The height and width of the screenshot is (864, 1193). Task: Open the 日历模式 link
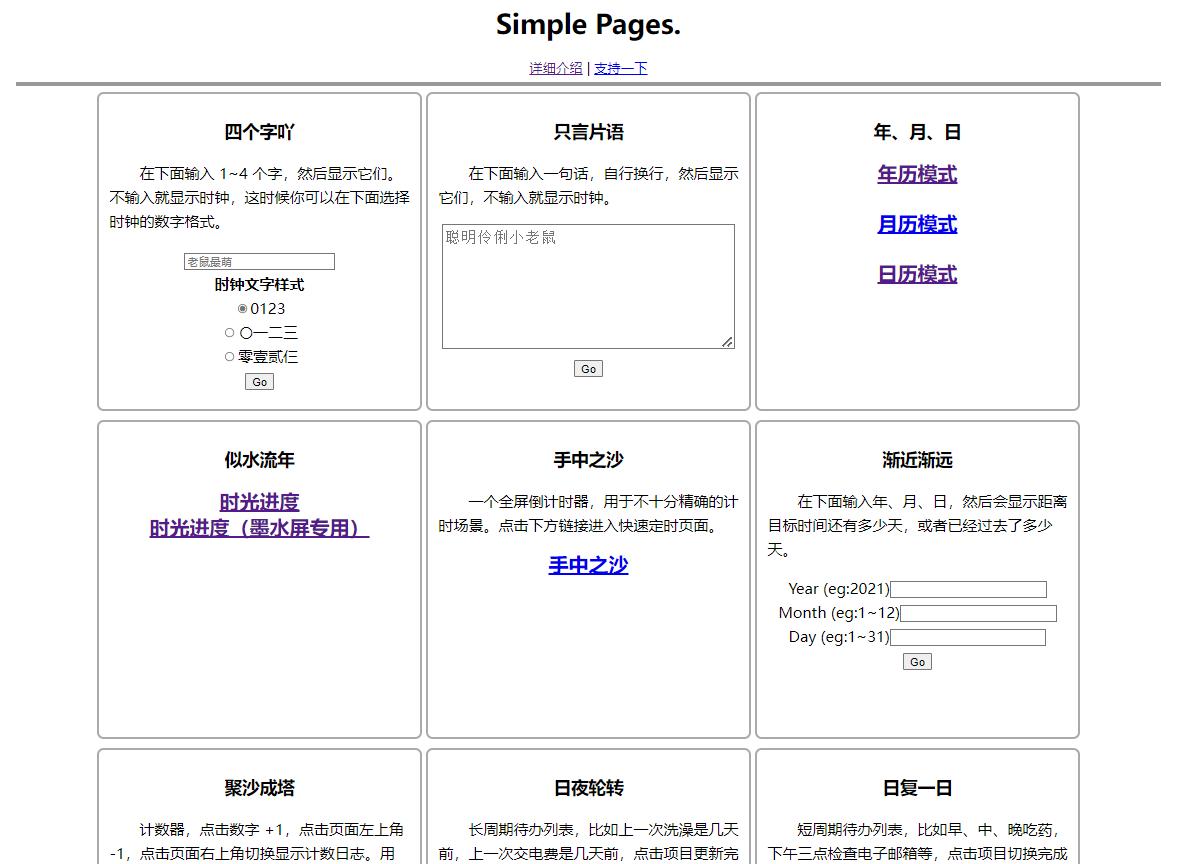point(916,274)
